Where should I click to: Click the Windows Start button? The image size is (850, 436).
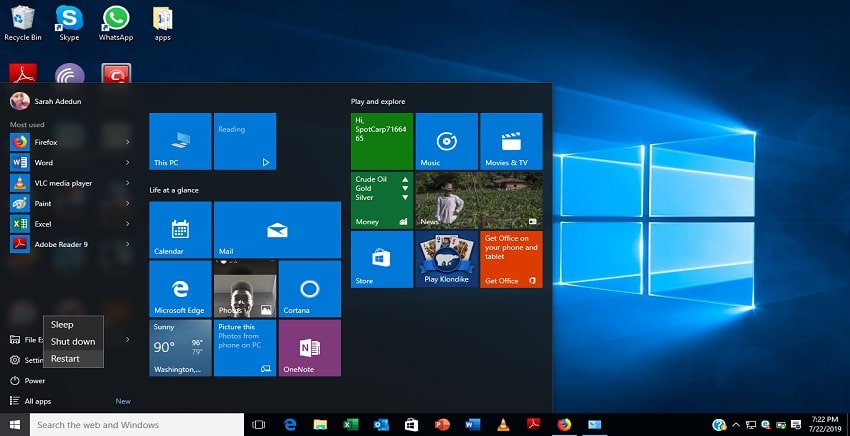click(15, 425)
